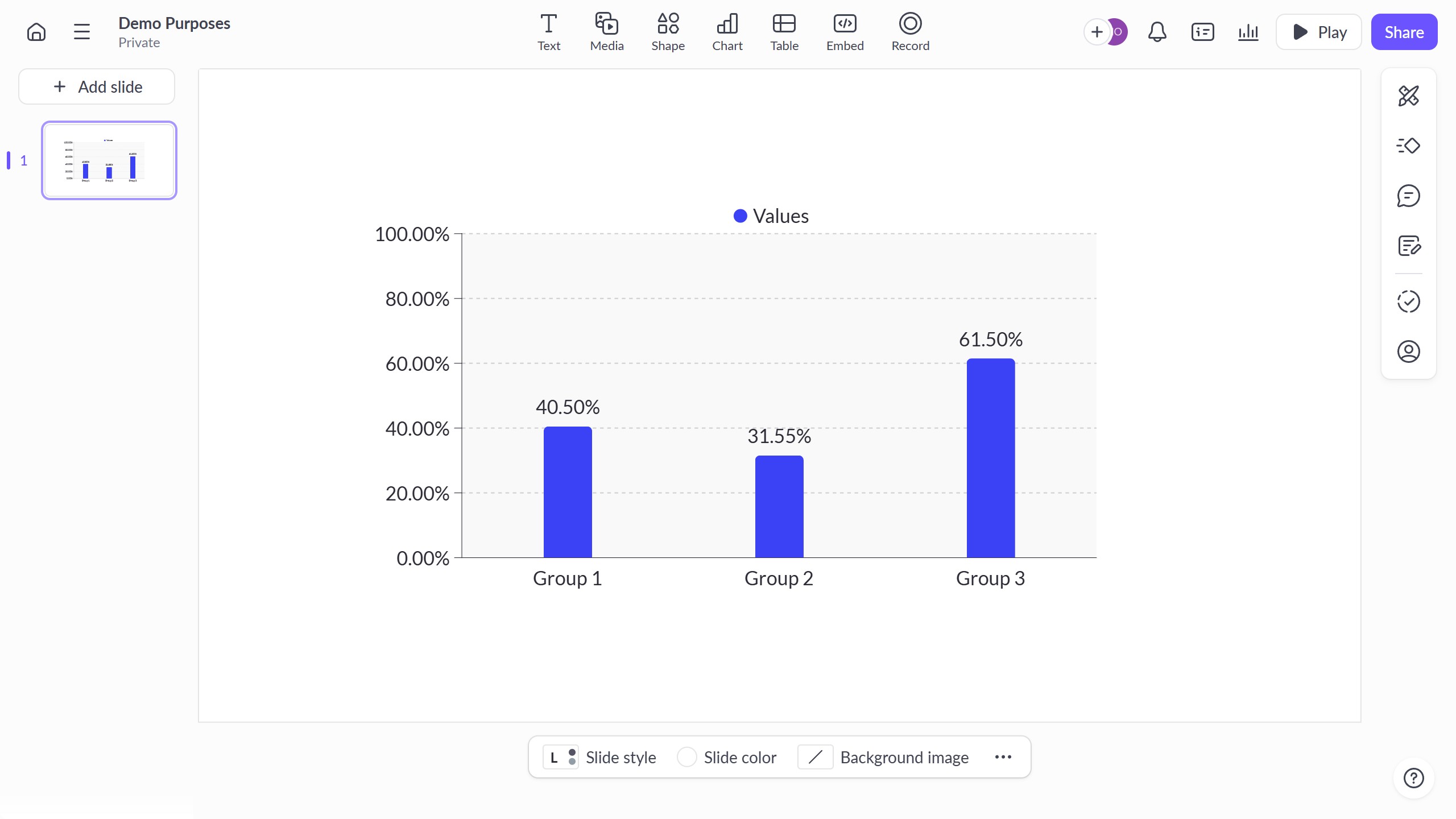Click Add slide button
This screenshot has width=1456, height=819.
pos(97,86)
